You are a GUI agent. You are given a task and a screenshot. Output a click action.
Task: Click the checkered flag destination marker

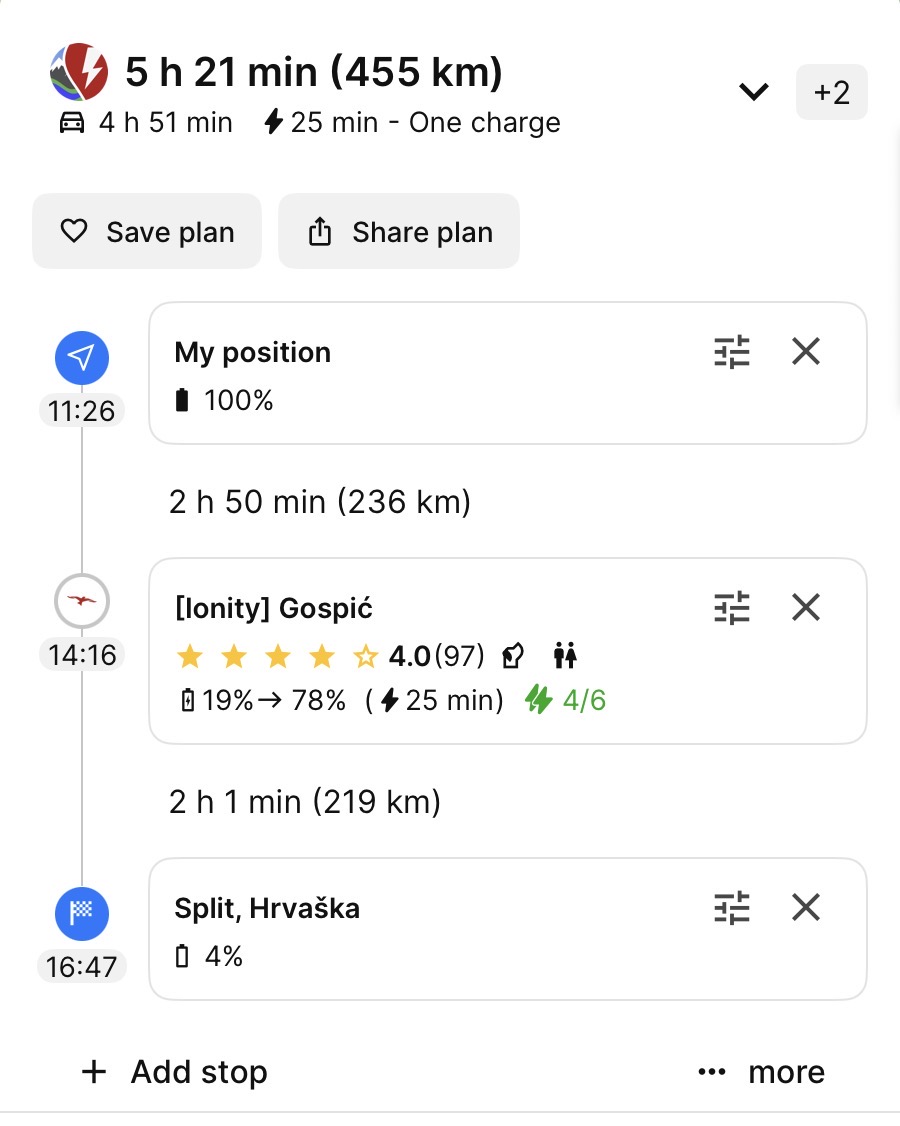pyautogui.click(x=82, y=914)
